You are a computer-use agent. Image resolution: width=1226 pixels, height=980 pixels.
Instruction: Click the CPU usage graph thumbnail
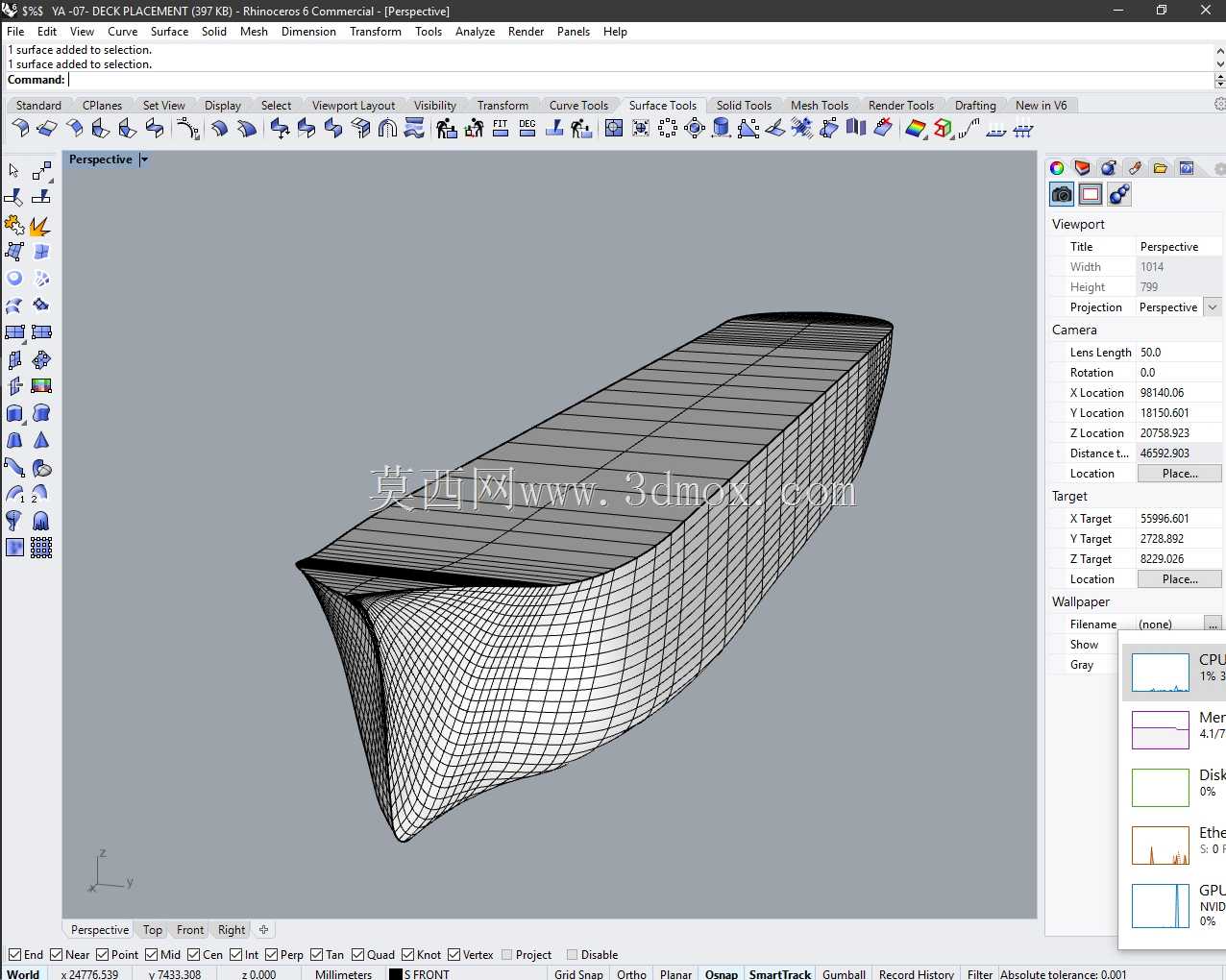(x=1161, y=673)
